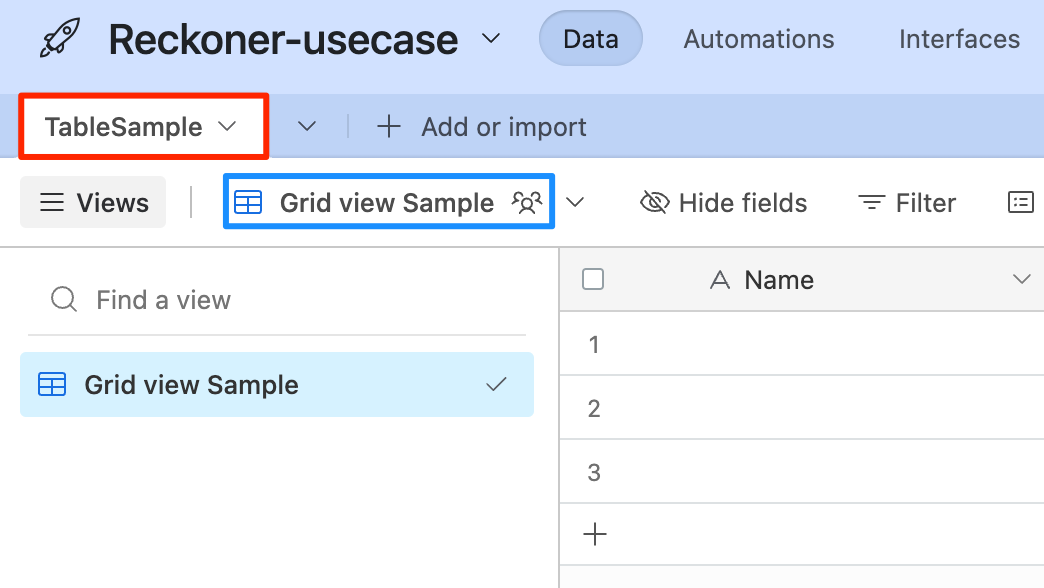Check the select-all rows checkbox
The height and width of the screenshot is (588, 1044).
point(593,280)
